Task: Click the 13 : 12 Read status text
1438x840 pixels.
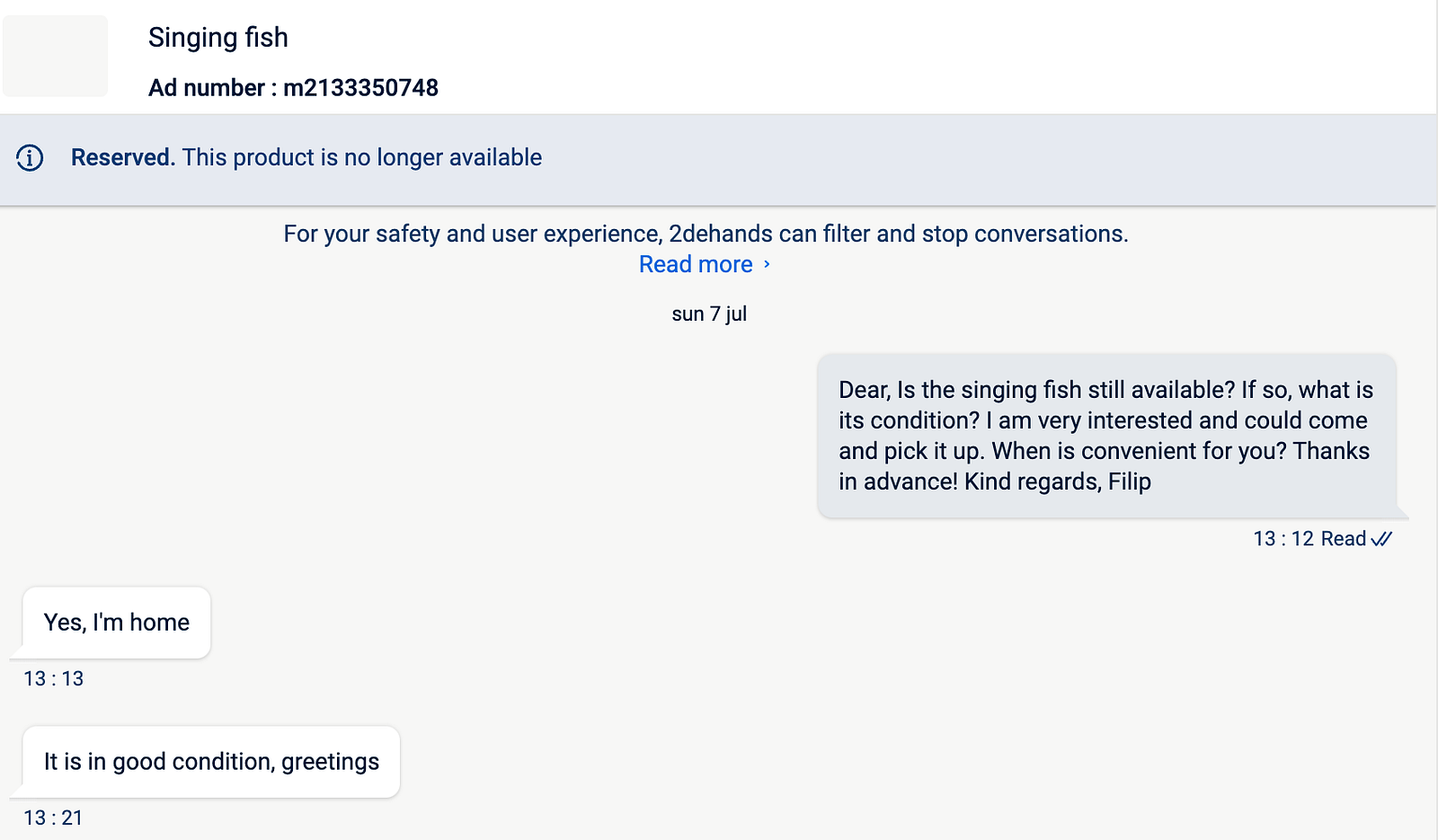Action: coord(1309,539)
